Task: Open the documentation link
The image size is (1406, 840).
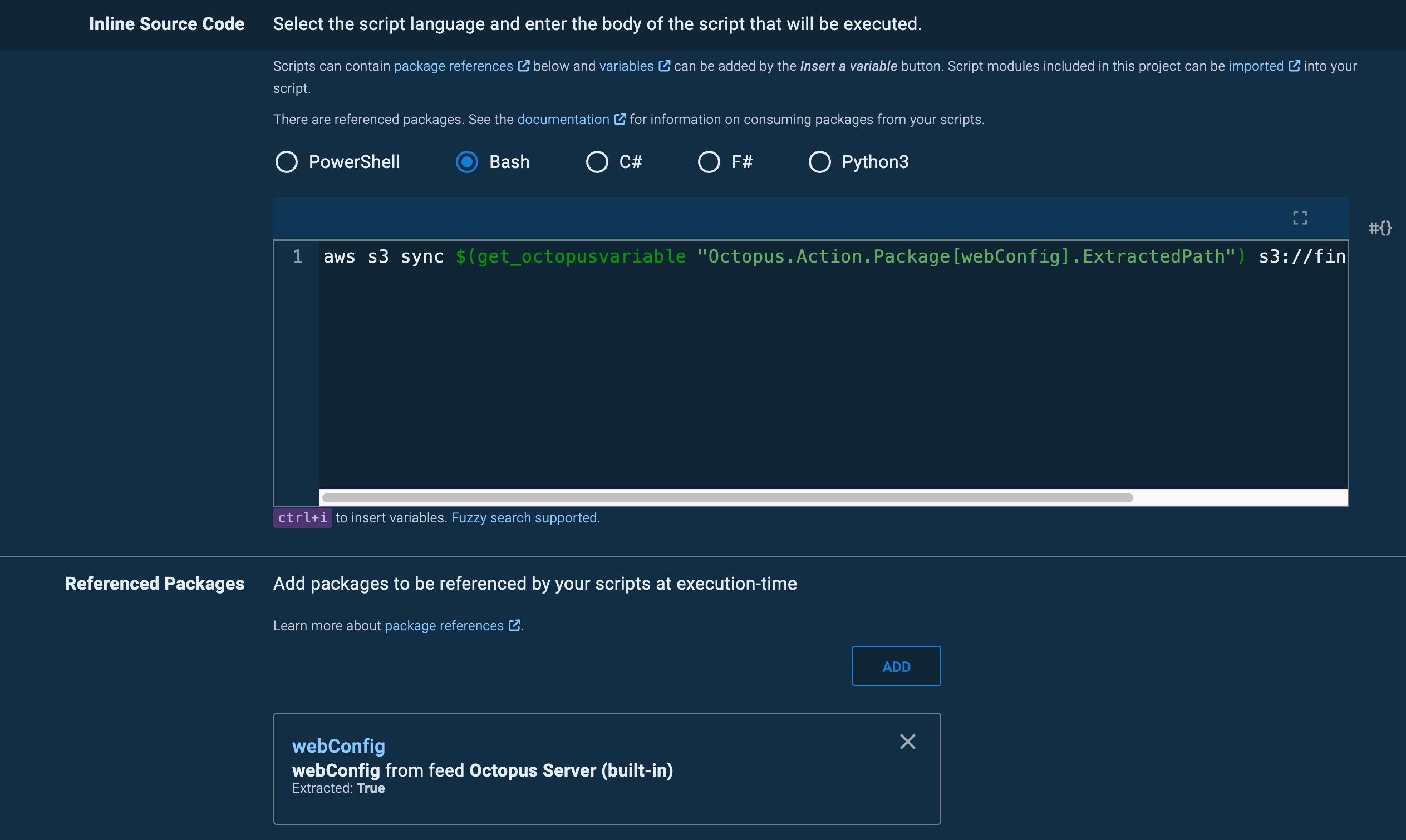Action: tap(563, 120)
